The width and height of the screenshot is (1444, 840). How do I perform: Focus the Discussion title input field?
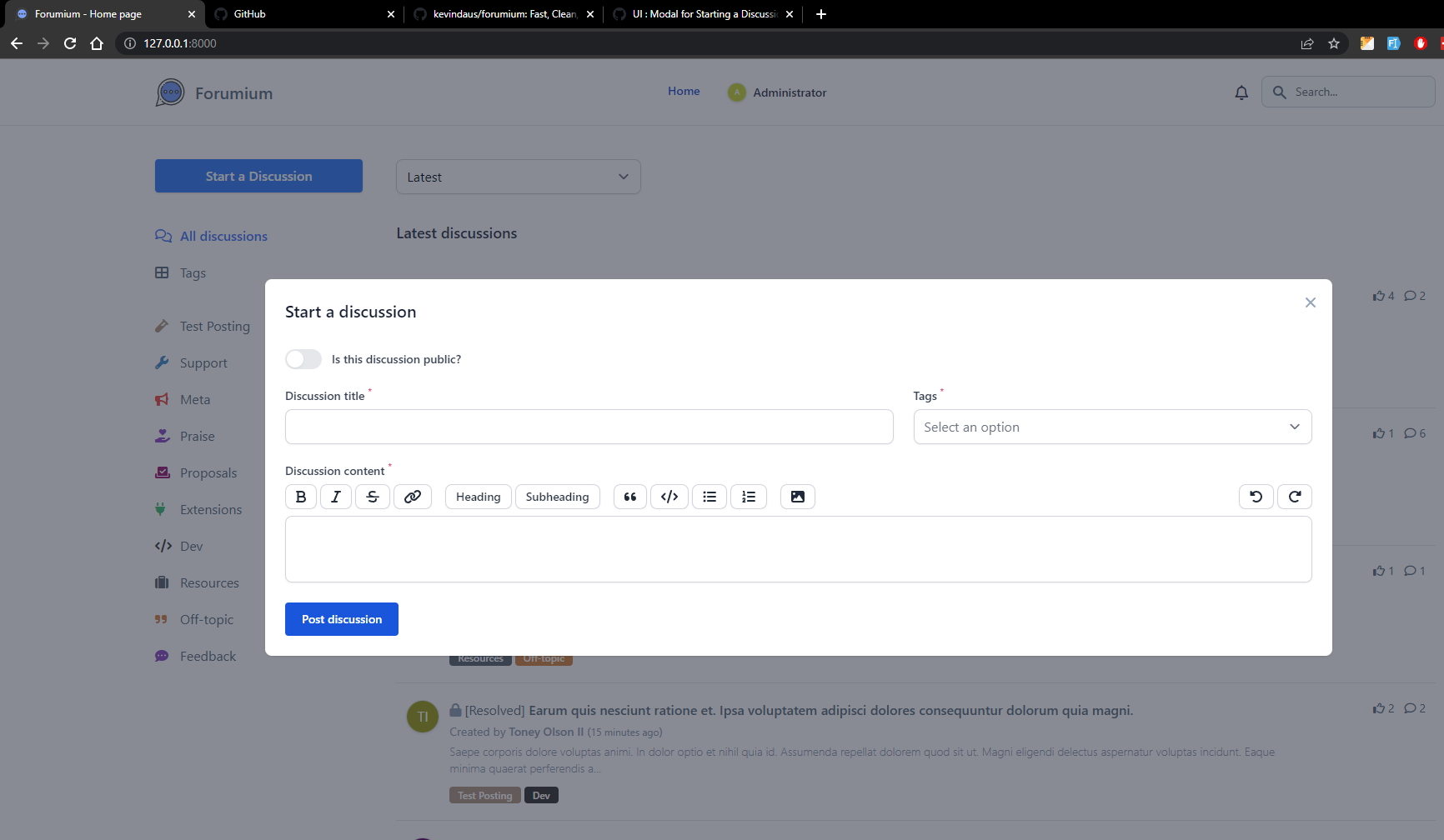tap(589, 427)
